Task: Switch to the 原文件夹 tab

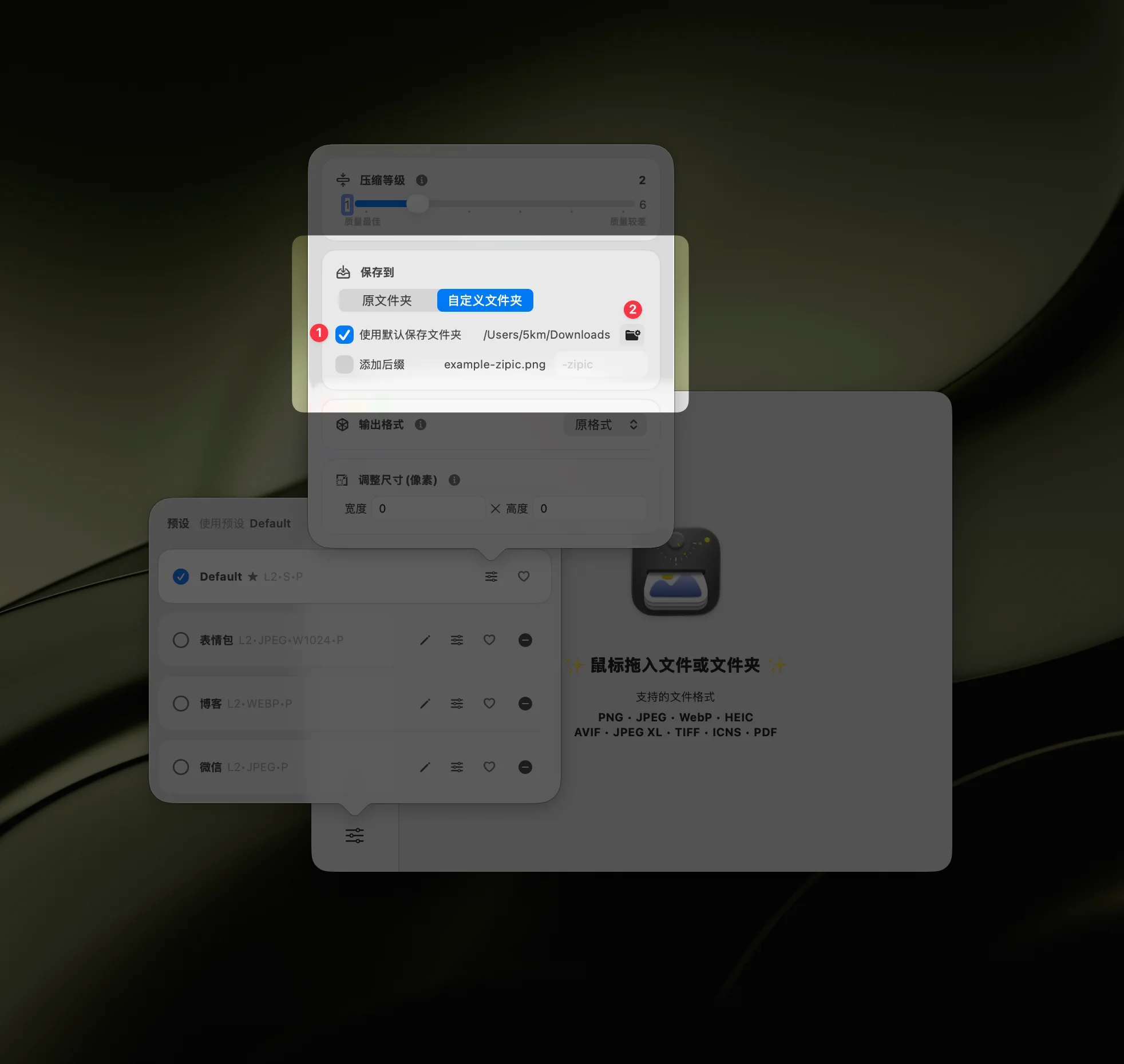Action: pos(387,300)
